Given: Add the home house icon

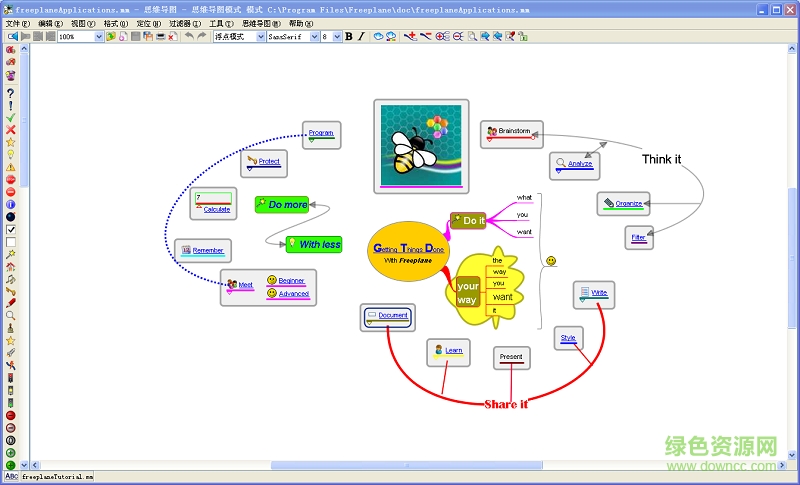Looking at the screenshot, I should (10, 266).
